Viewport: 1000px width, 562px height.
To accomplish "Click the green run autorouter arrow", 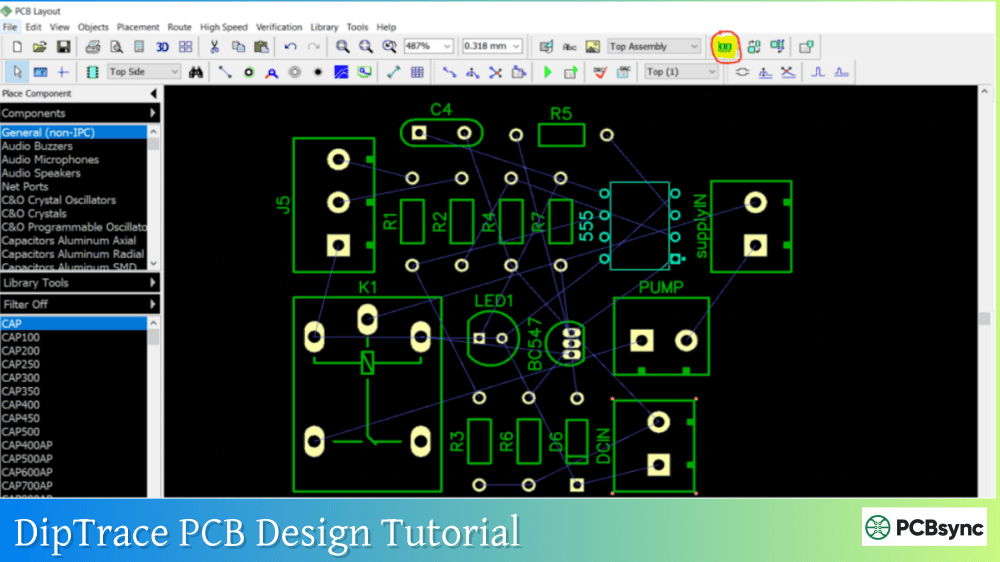I will click(547, 72).
